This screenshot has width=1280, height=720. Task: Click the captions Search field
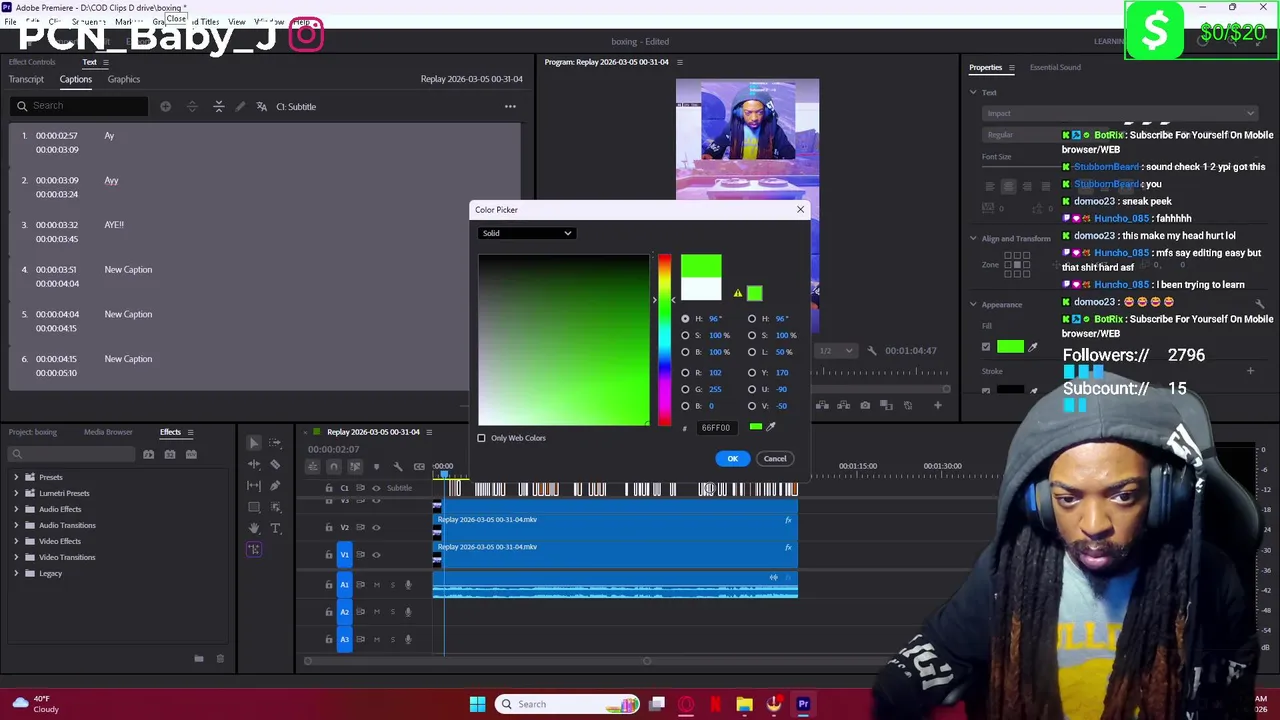point(80,106)
